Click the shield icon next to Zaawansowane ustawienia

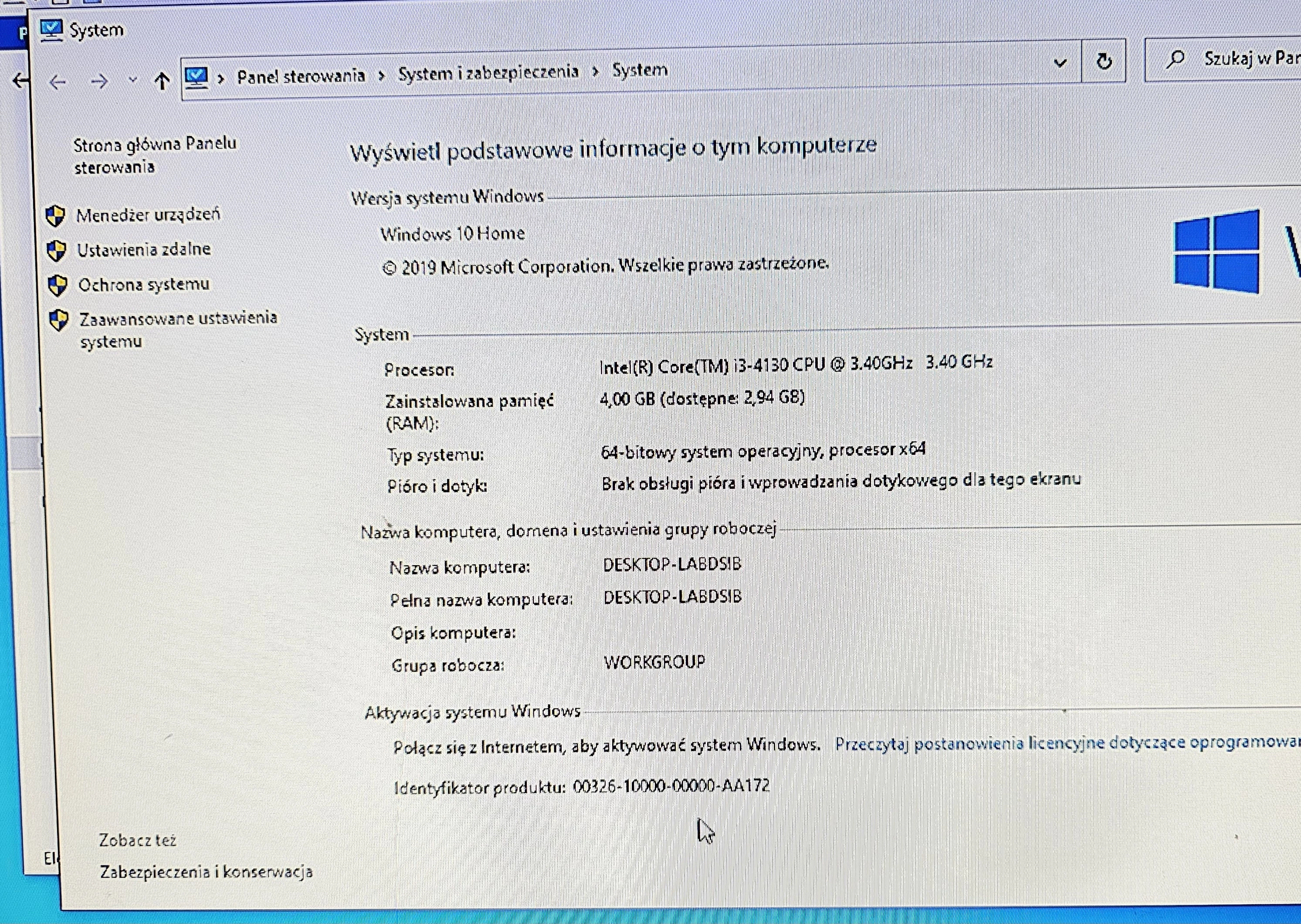pos(59,320)
